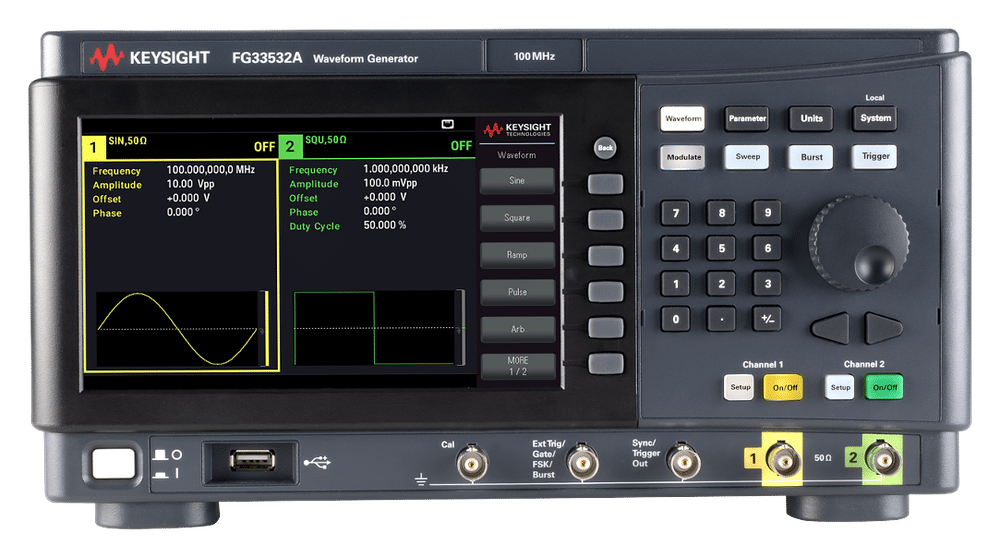Image resolution: width=1000 pixels, height=558 pixels.
Task: Toggle the white power button
Action: pyautogui.click(x=113, y=464)
